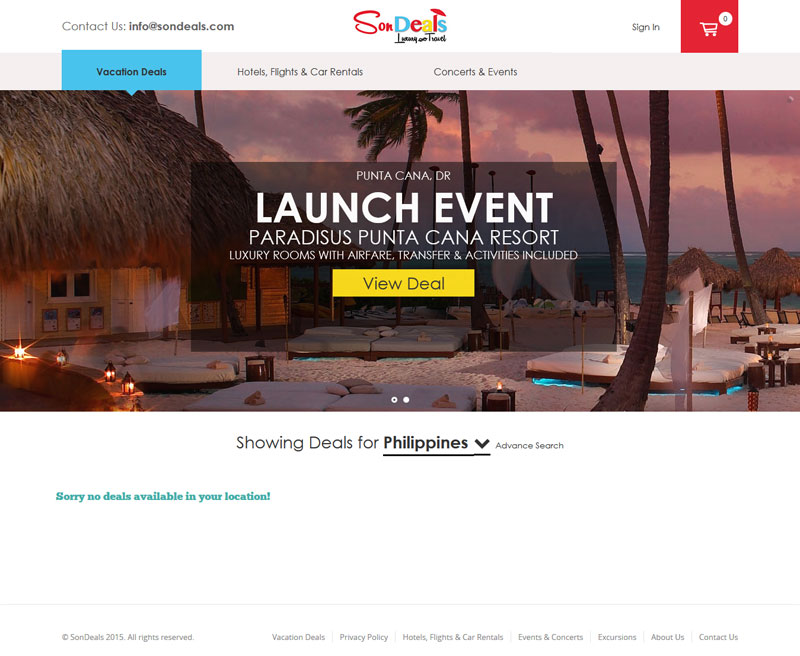Switch to the Vacation Deals tab

(132, 72)
